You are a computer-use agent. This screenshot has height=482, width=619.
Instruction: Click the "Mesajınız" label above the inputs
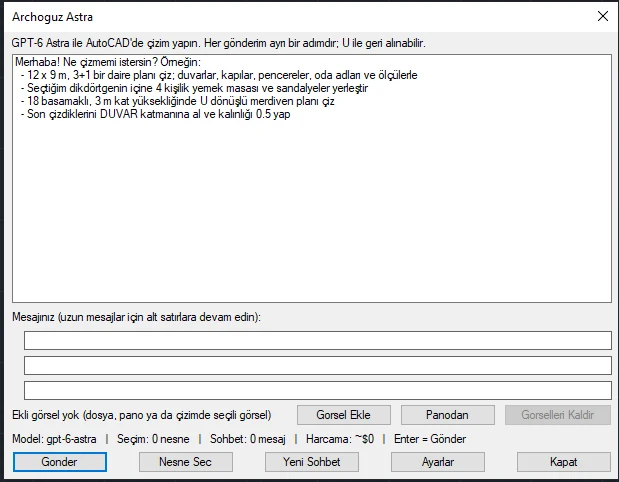[136, 317]
